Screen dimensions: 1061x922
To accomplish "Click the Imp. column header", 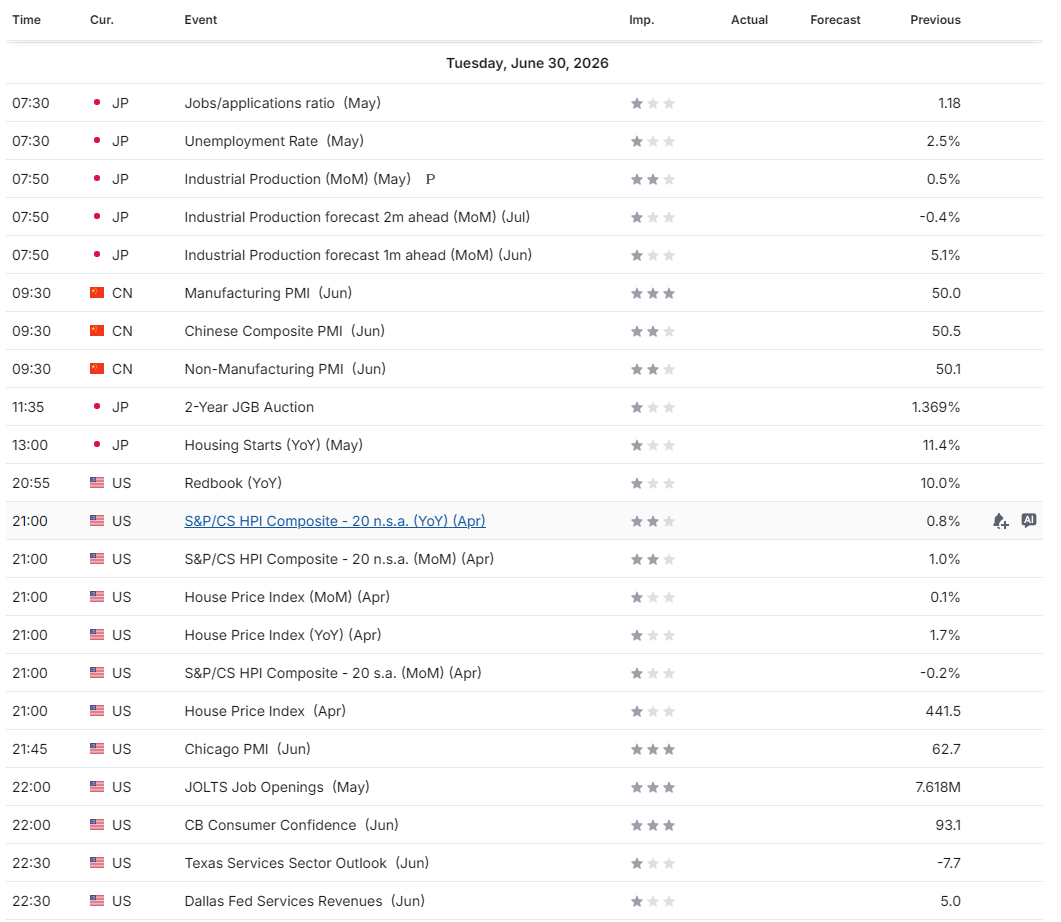I will tap(641, 20).
